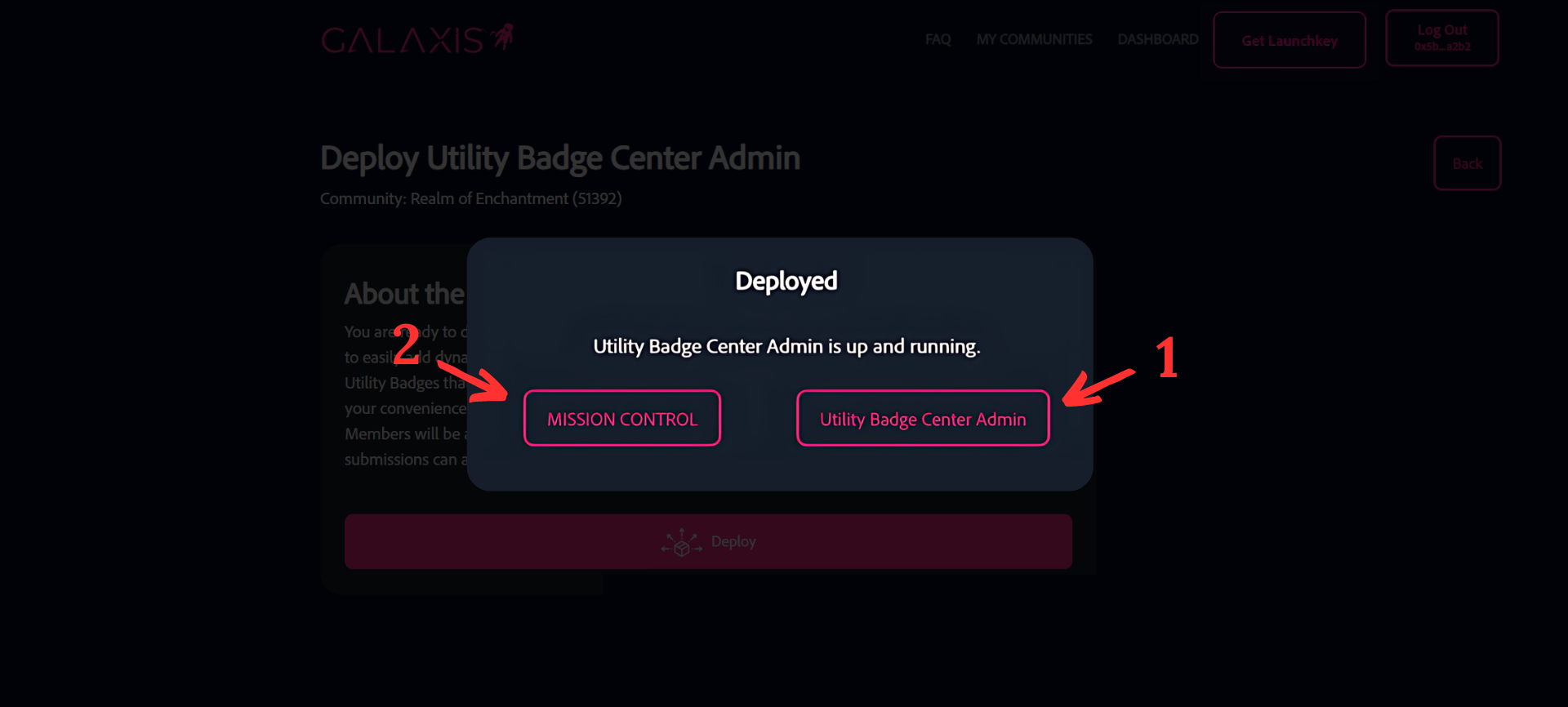Screen dimensions: 1568x707
Task: Click the Galaxis logo wordmark
Action: (402, 40)
